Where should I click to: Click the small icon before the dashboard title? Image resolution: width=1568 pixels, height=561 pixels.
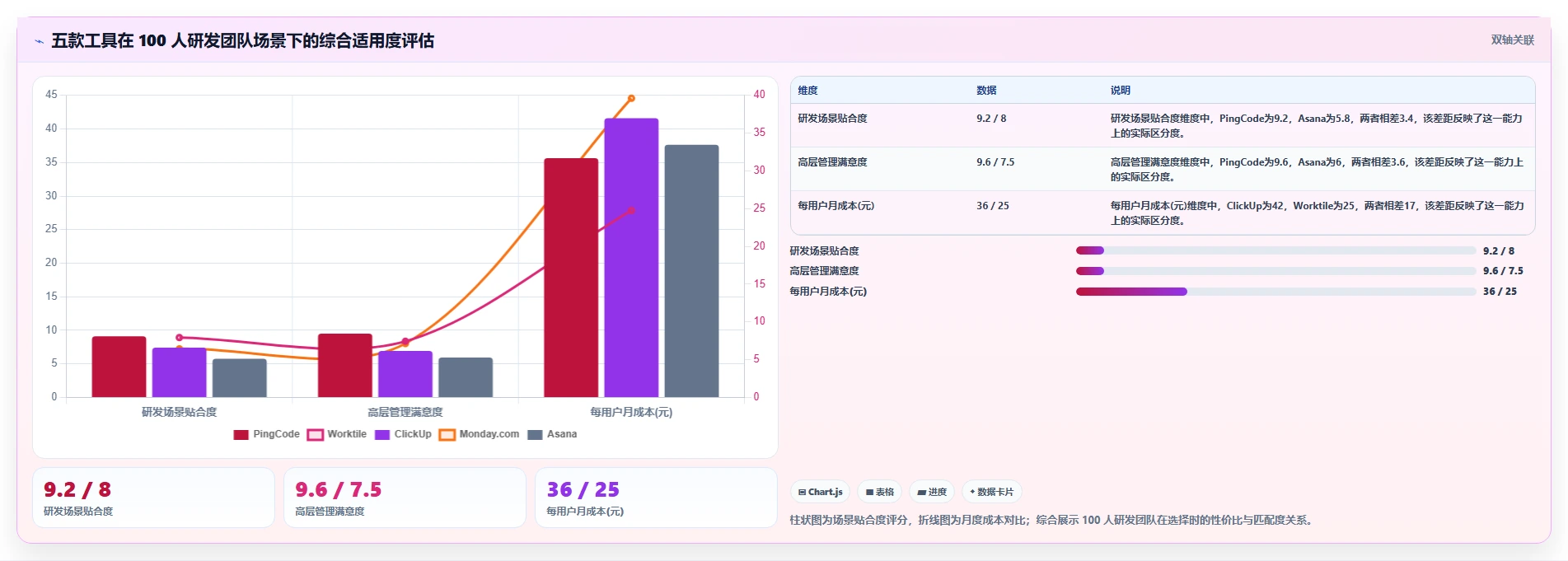39,41
